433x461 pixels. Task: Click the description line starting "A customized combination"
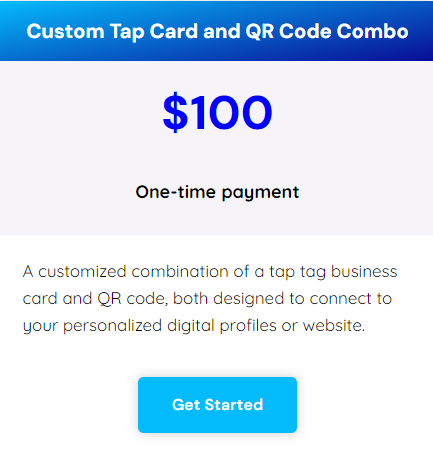[210, 272]
